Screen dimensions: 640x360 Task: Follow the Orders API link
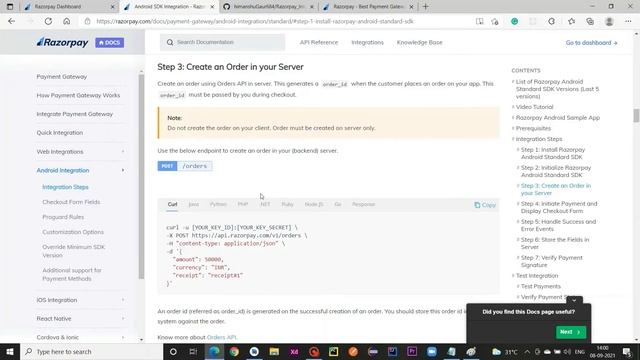[222, 338]
